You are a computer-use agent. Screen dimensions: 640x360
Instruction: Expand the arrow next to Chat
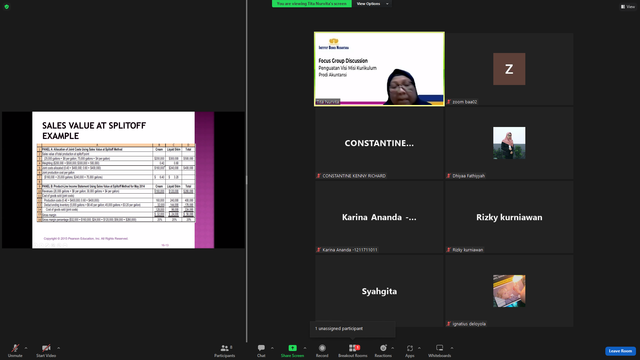coord(272,348)
